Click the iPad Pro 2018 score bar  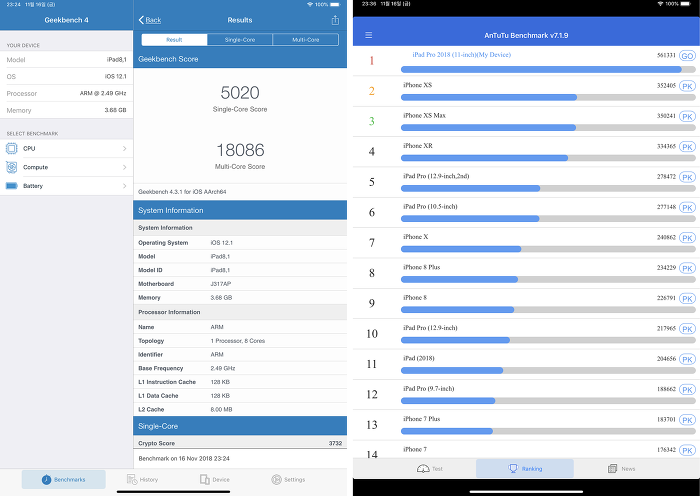coord(548,69)
